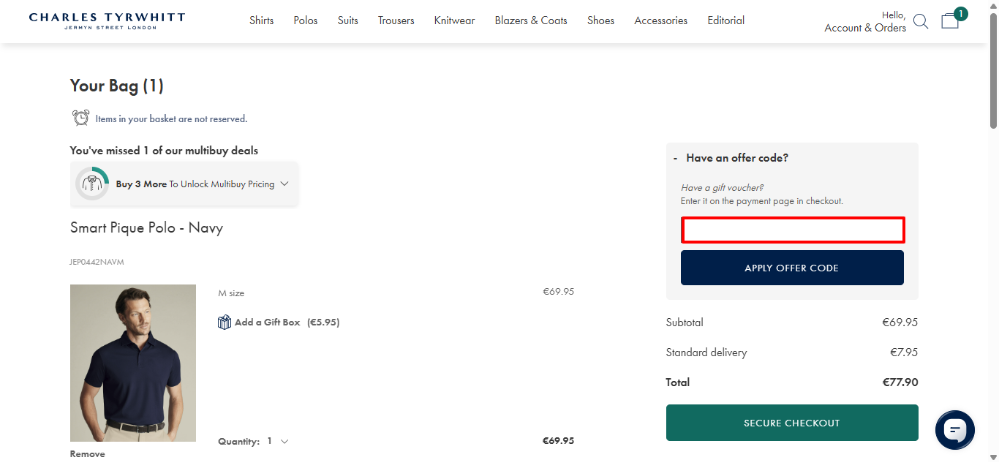The width and height of the screenshot is (999, 462).
Task: Click the Charles Tyrwhitt logo
Action: pyautogui.click(x=107, y=21)
